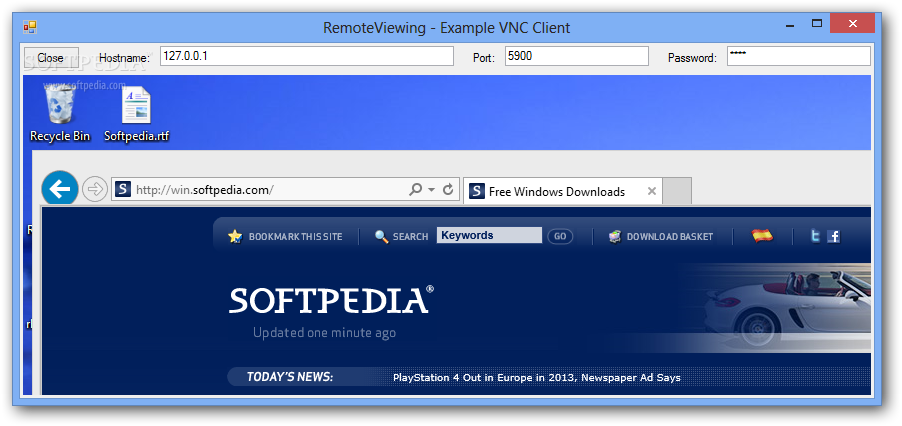Close the Free Windows Downloads tab
The image size is (902, 426).
(651, 191)
